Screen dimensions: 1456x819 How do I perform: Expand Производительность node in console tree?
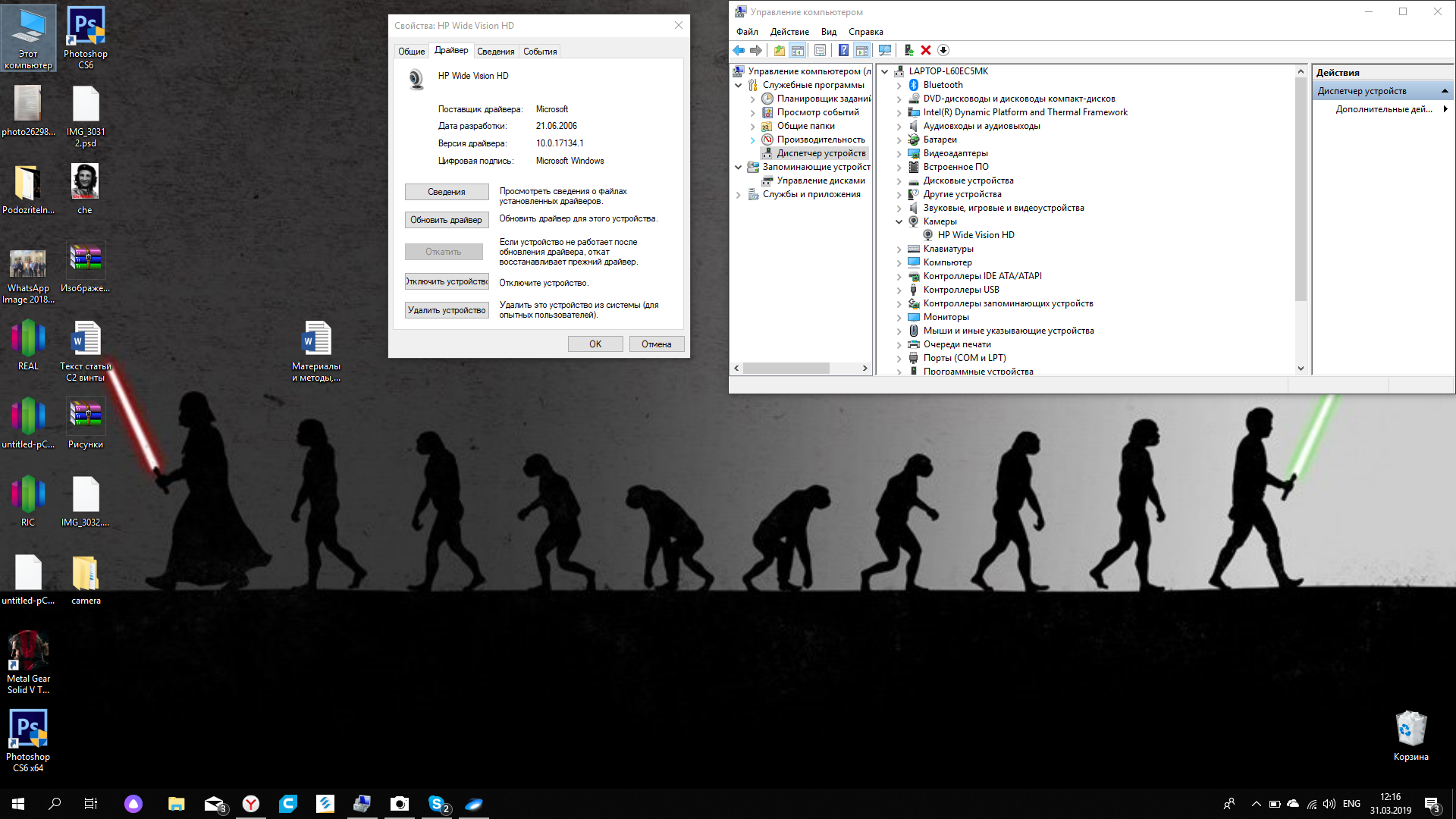[753, 140]
